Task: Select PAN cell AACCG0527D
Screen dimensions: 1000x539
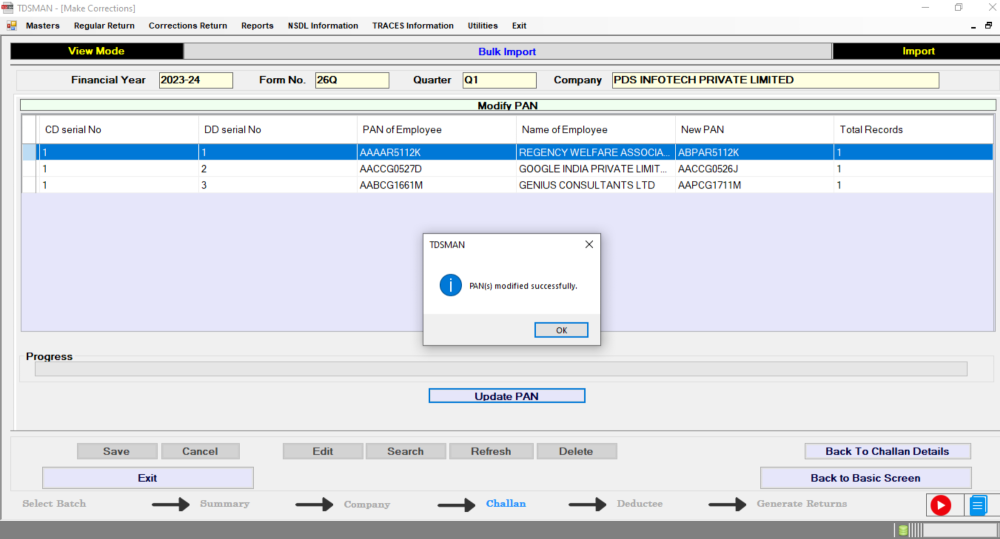Action: (436, 169)
